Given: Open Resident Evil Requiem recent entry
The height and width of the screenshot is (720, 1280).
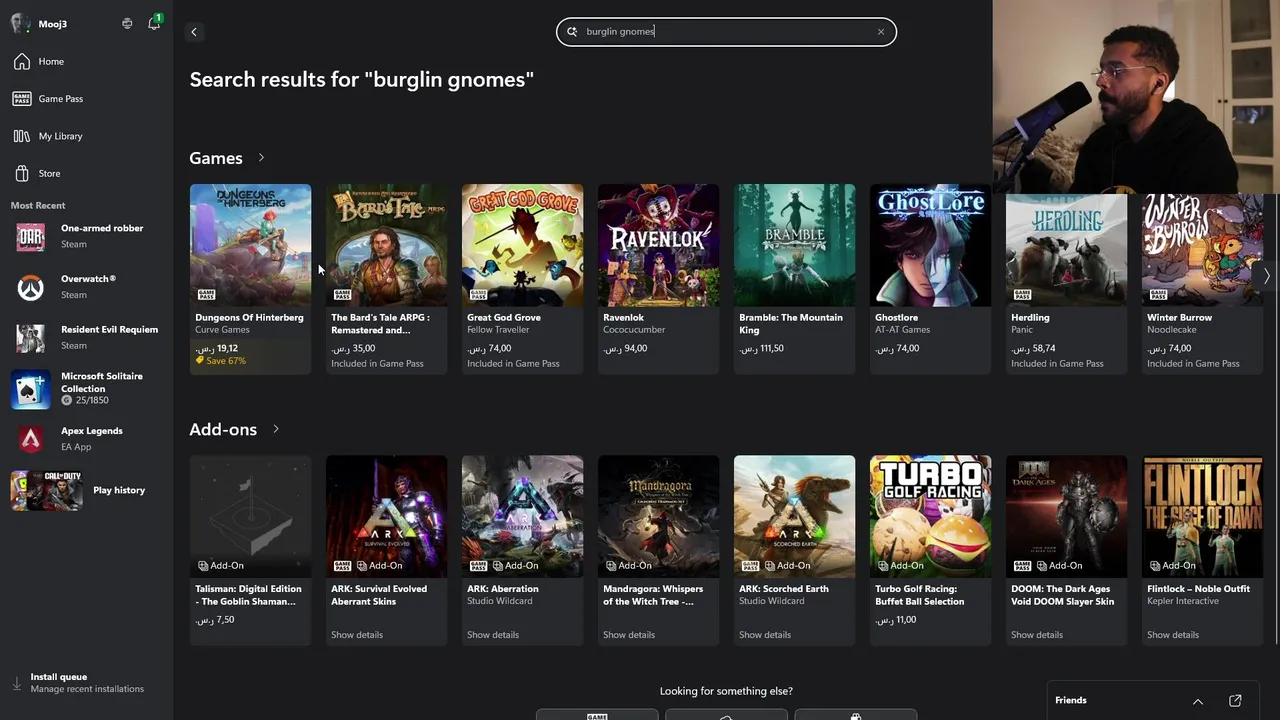Looking at the screenshot, I should pos(86,338).
